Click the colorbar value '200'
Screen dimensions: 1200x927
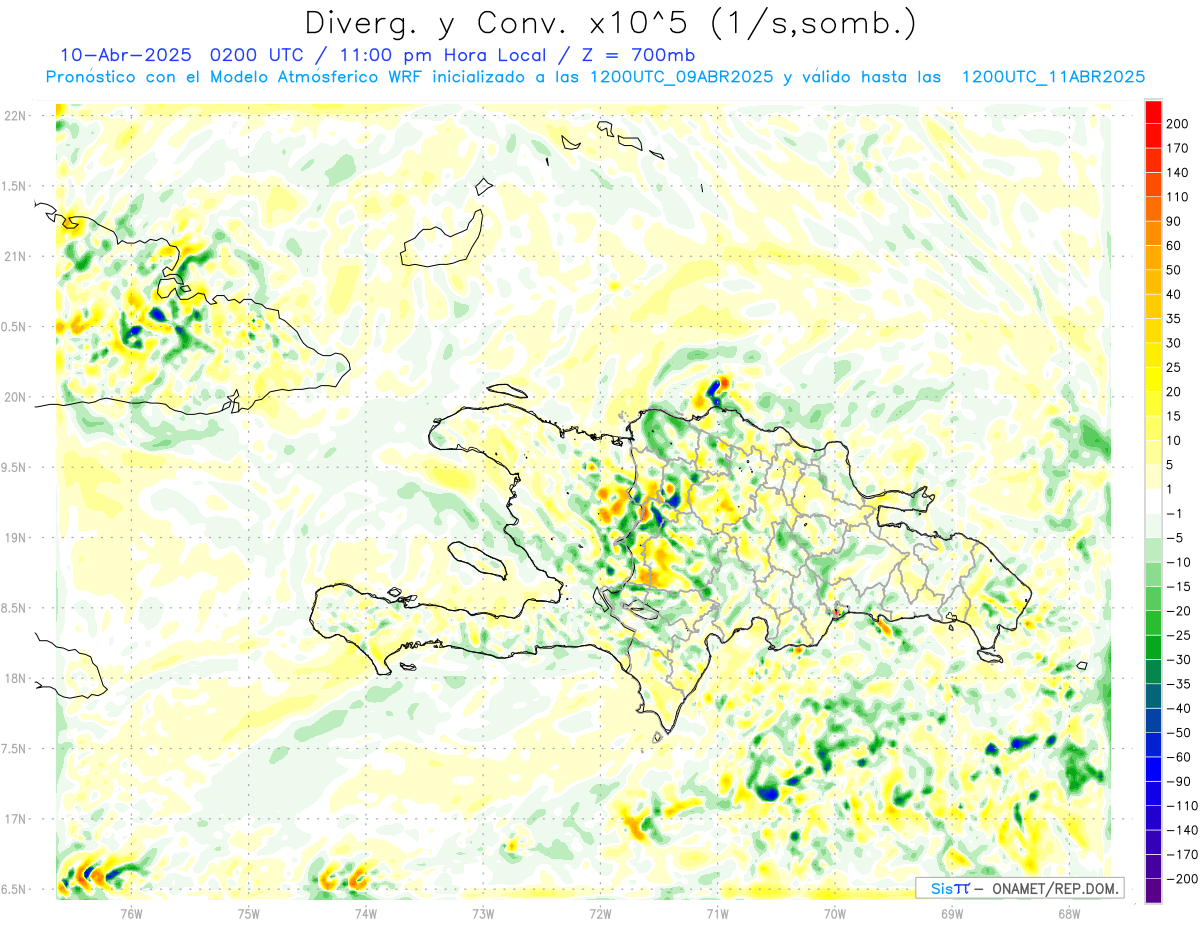[1179, 124]
